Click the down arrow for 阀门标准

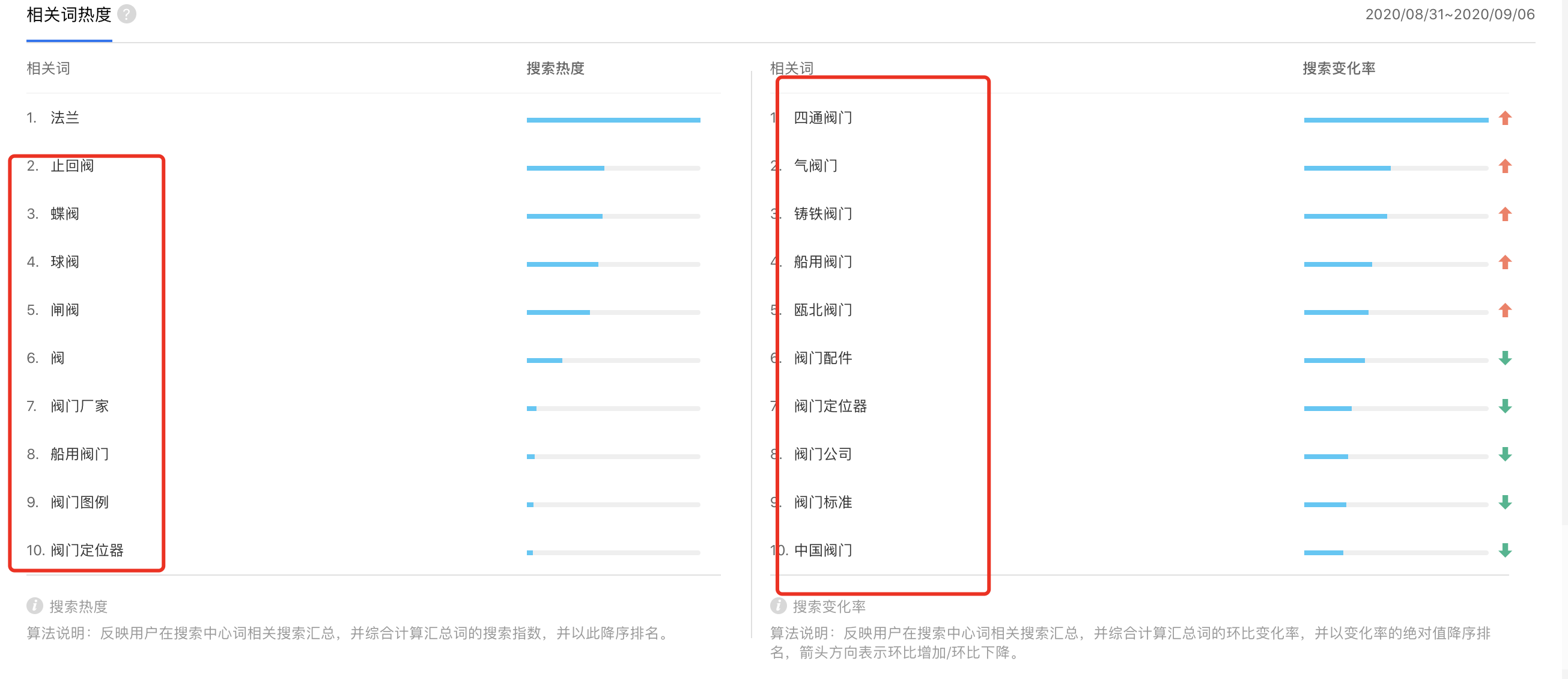click(1505, 502)
